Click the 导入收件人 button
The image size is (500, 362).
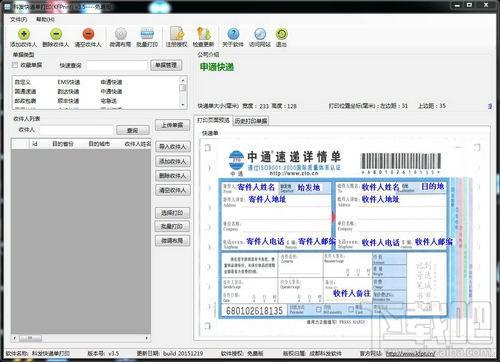coord(173,147)
